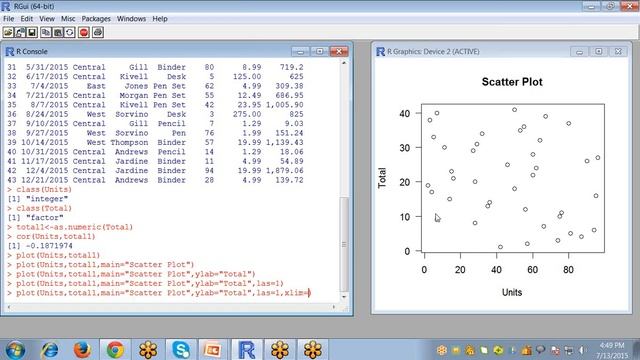
Task: Click the R taskbar button
Action: point(247,350)
